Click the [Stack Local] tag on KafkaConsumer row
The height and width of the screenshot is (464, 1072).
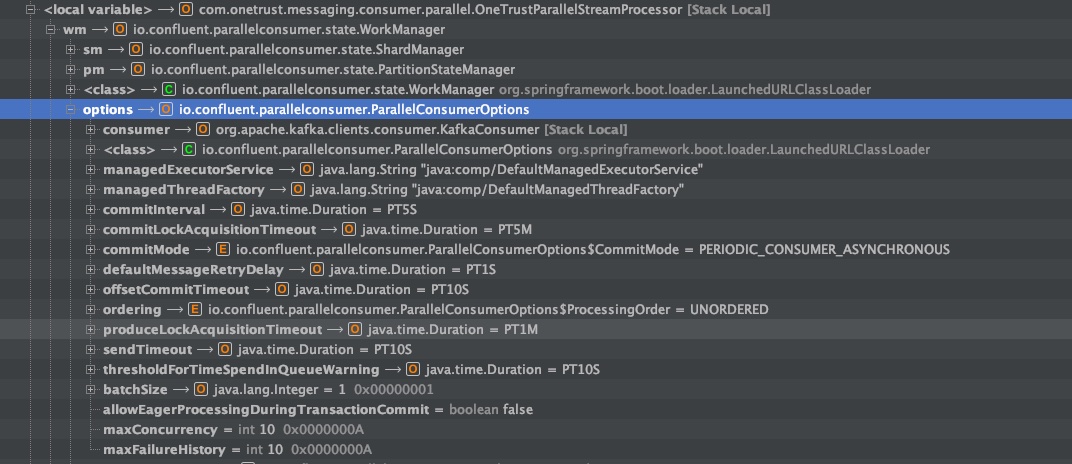[x=585, y=130]
